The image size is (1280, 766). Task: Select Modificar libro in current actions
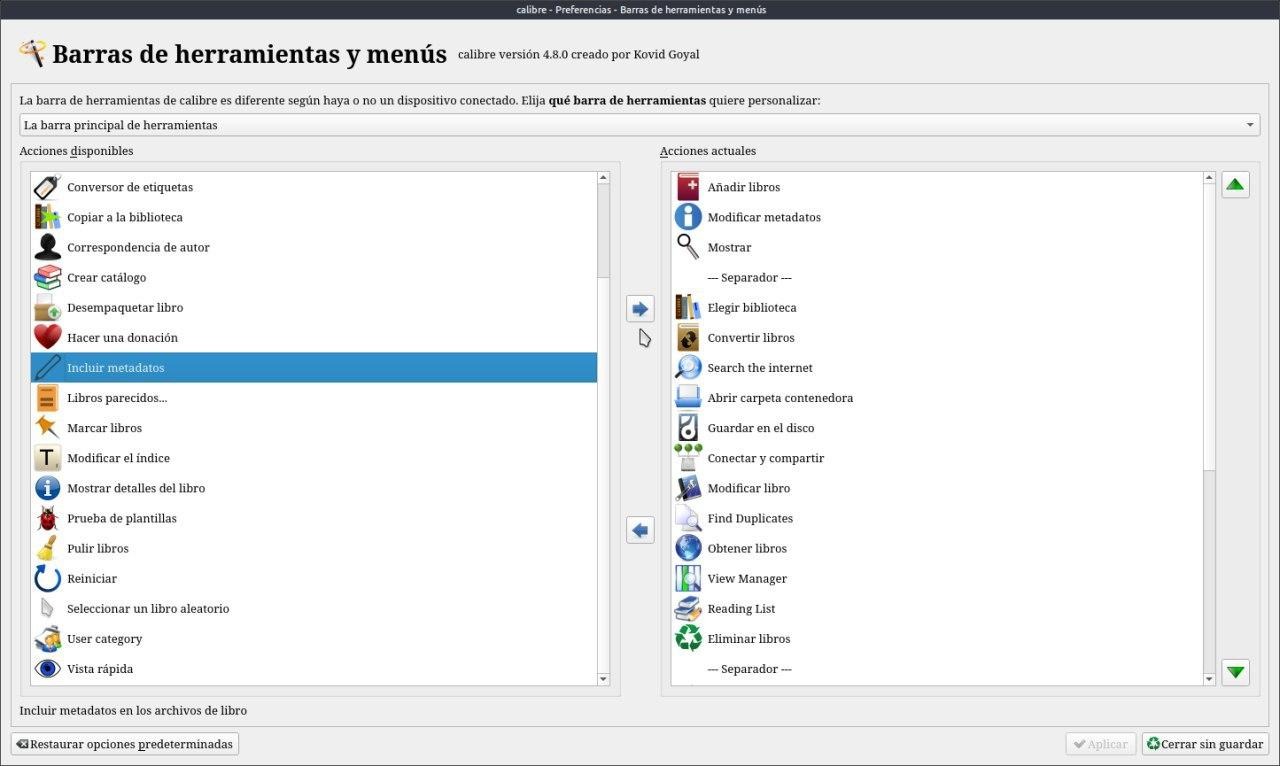tap(937, 488)
